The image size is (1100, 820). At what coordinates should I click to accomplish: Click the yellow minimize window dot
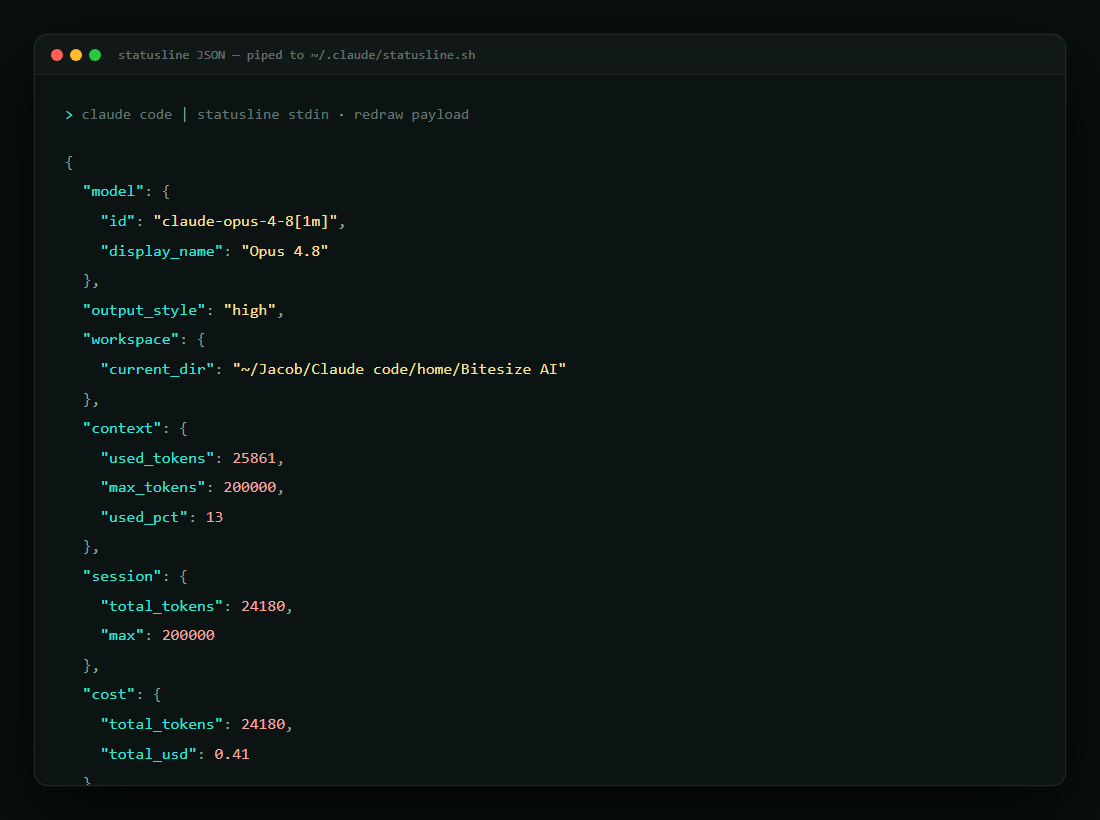click(76, 55)
